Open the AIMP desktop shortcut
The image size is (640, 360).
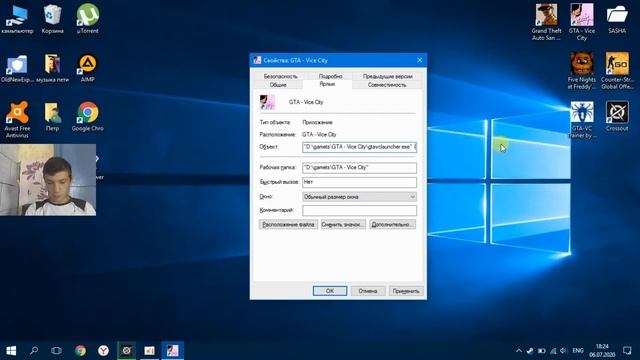88,68
